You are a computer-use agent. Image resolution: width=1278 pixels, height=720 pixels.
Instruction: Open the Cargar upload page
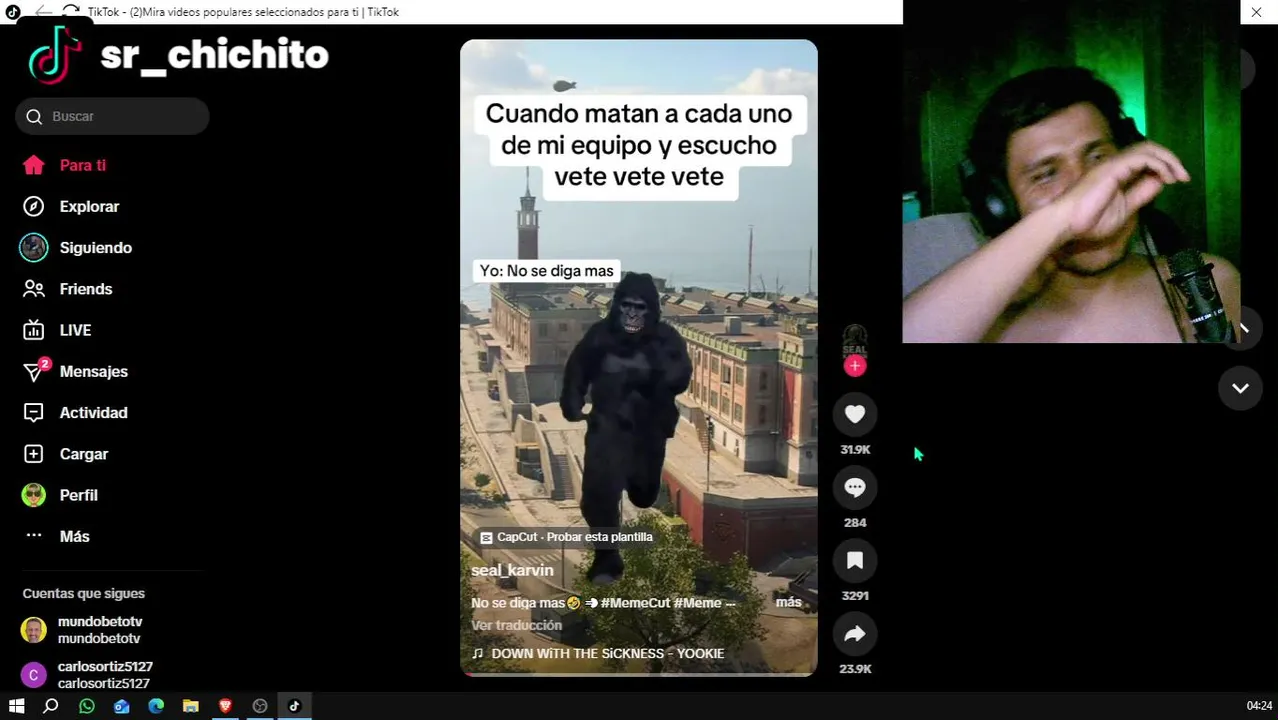coord(84,454)
